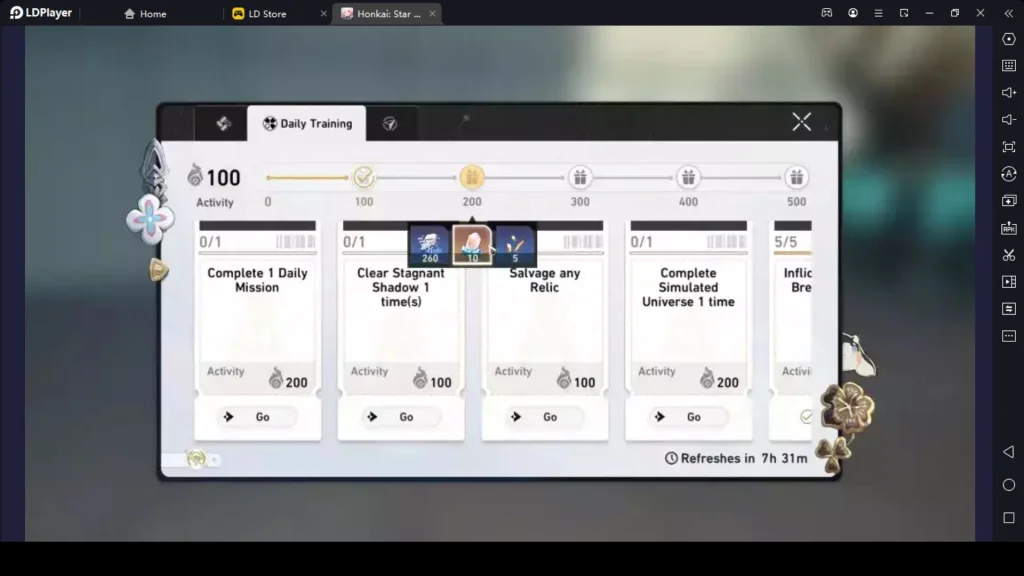The width and height of the screenshot is (1024, 576).
Task: Open LDPlayer keyboard mapping icon
Action: [x=1009, y=65]
